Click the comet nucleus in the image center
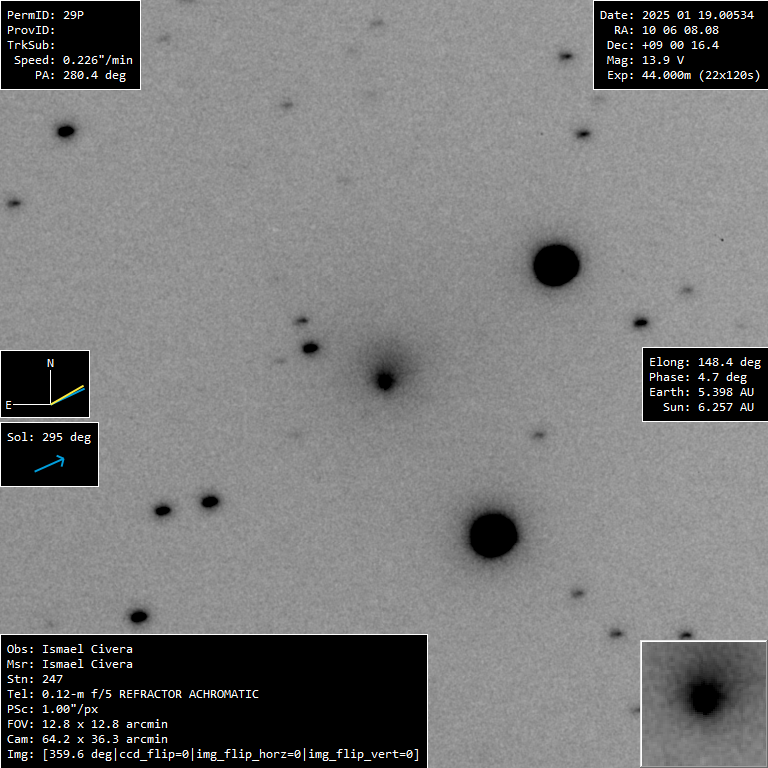768x768 pixels. pyautogui.click(x=385, y=381)
